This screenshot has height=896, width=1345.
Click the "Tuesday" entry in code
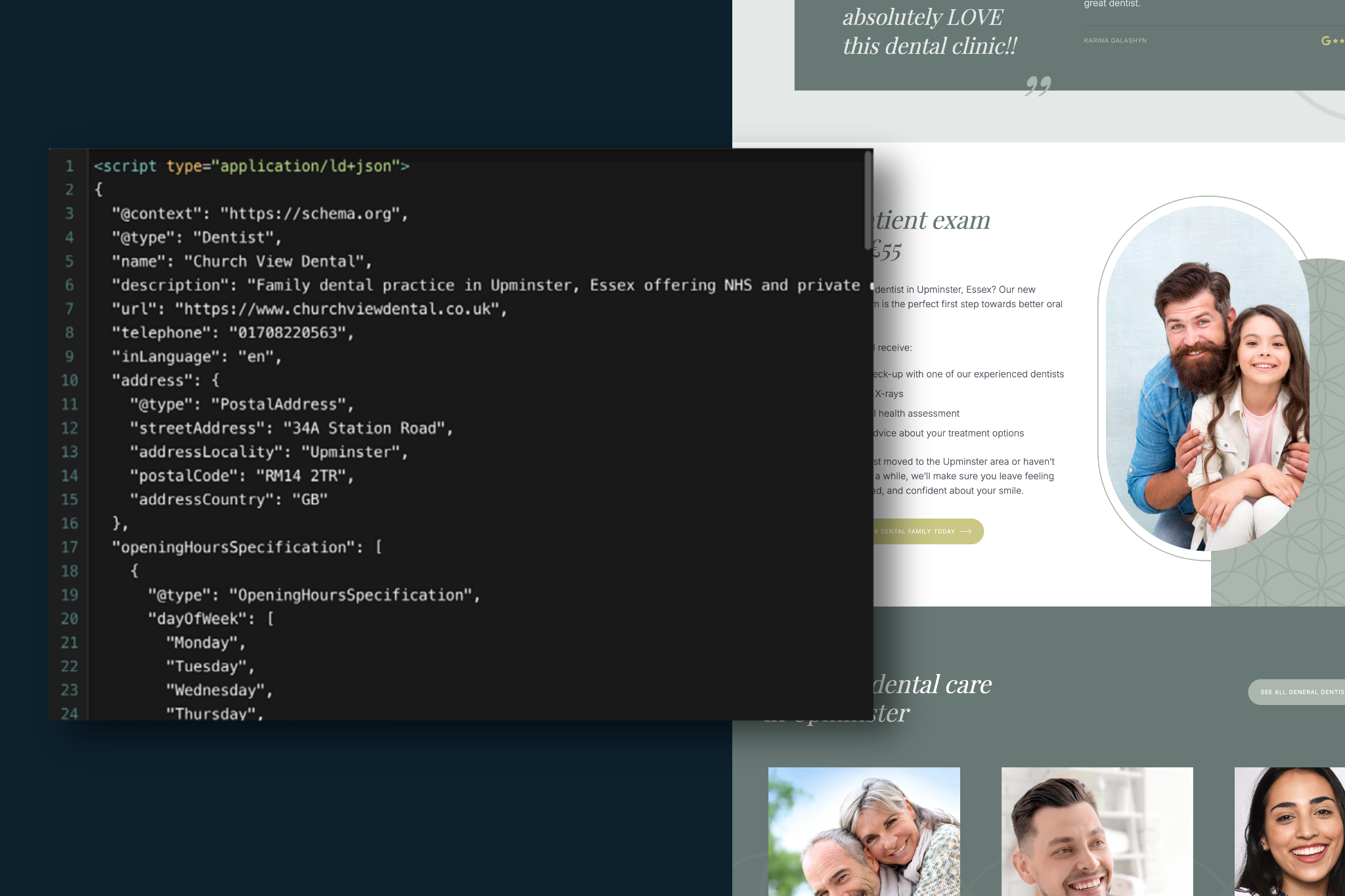(x=210, y=666)
